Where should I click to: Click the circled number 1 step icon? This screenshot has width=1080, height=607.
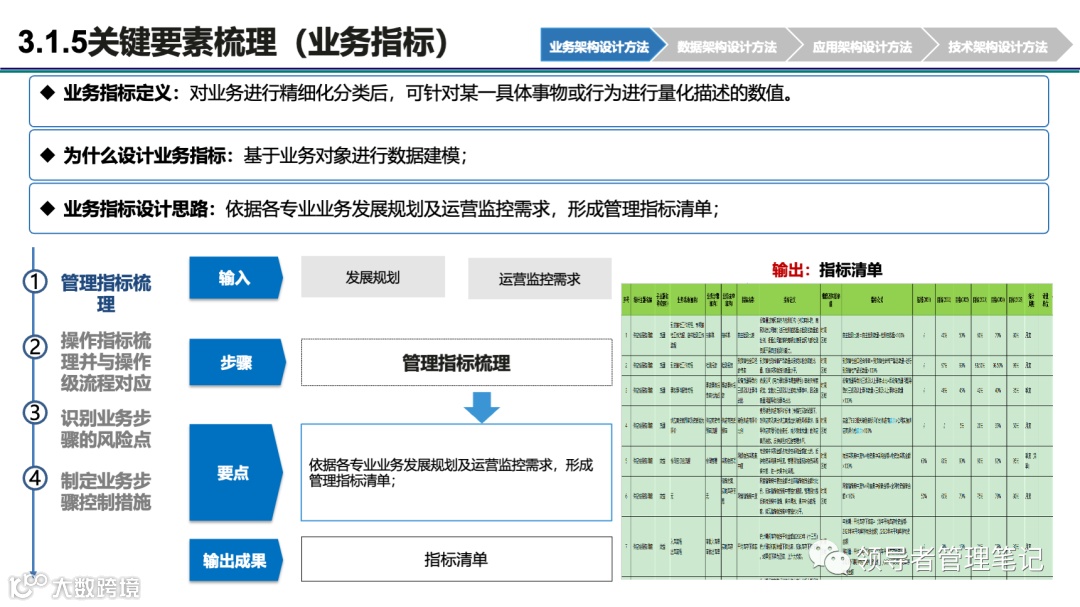(35, 282)
